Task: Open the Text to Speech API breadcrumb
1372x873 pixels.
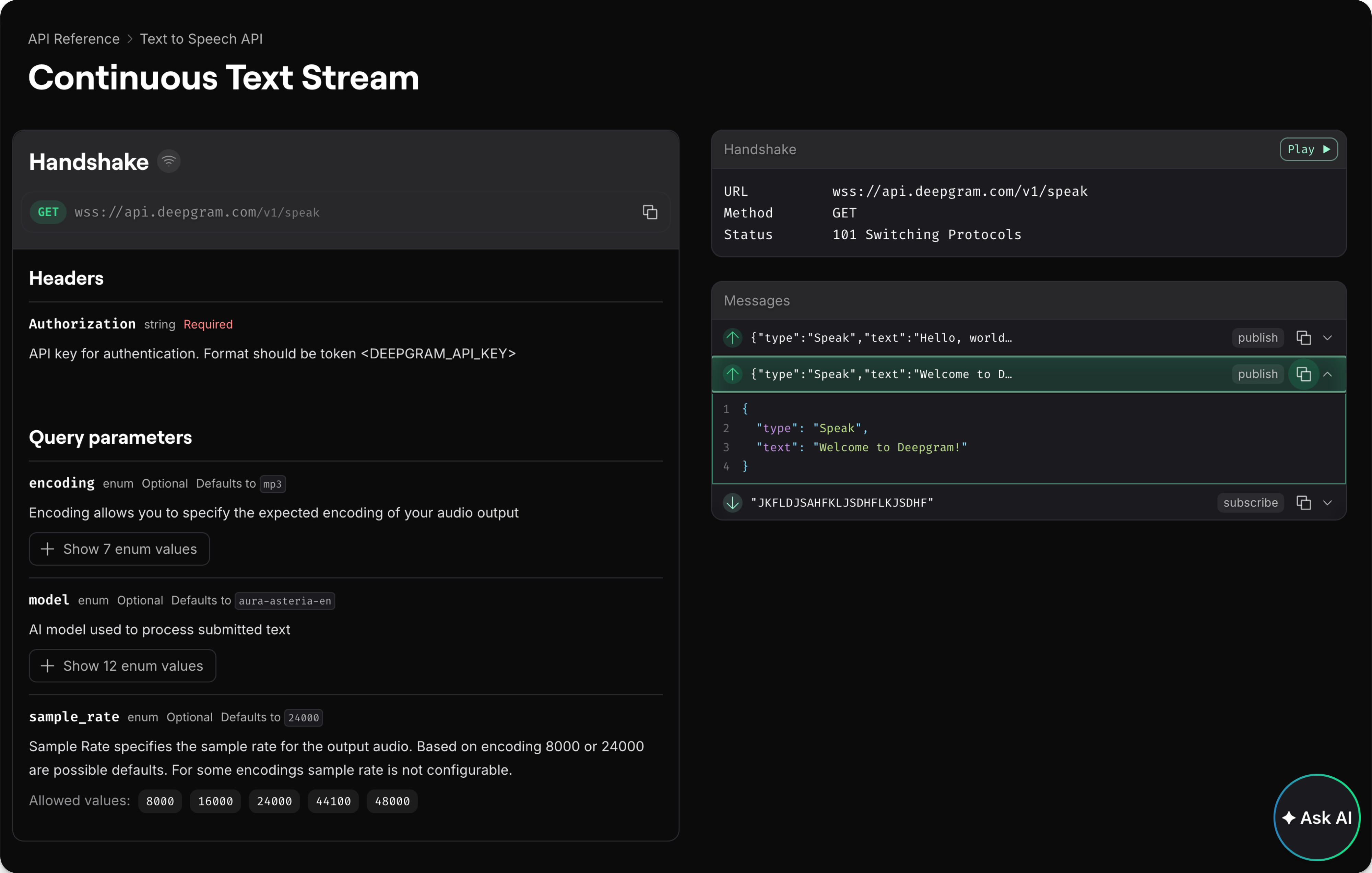Action: coord(201,39)
